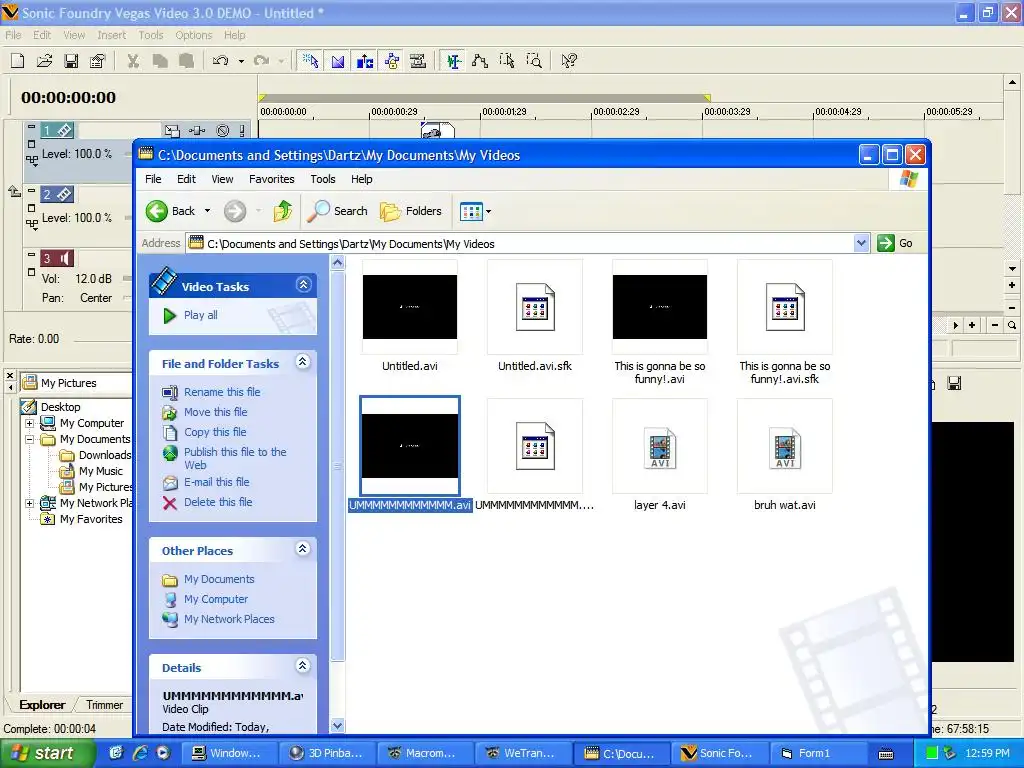Click the Redo arrow in Vegas toolbar
The height and width of the screenshot is (768, 1024).
click(x=261, y=61)
